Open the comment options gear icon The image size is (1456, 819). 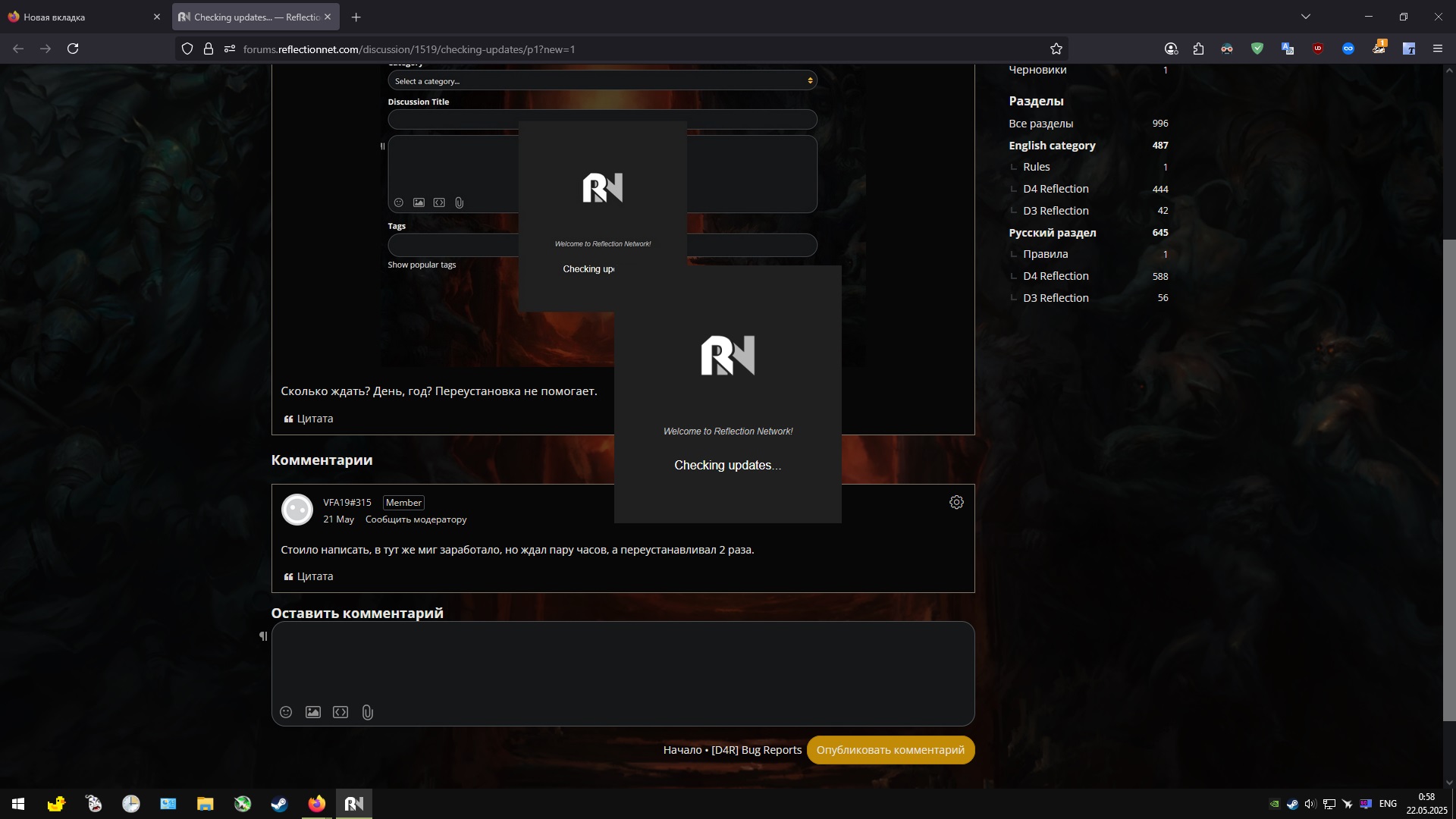tap(956, 502)
